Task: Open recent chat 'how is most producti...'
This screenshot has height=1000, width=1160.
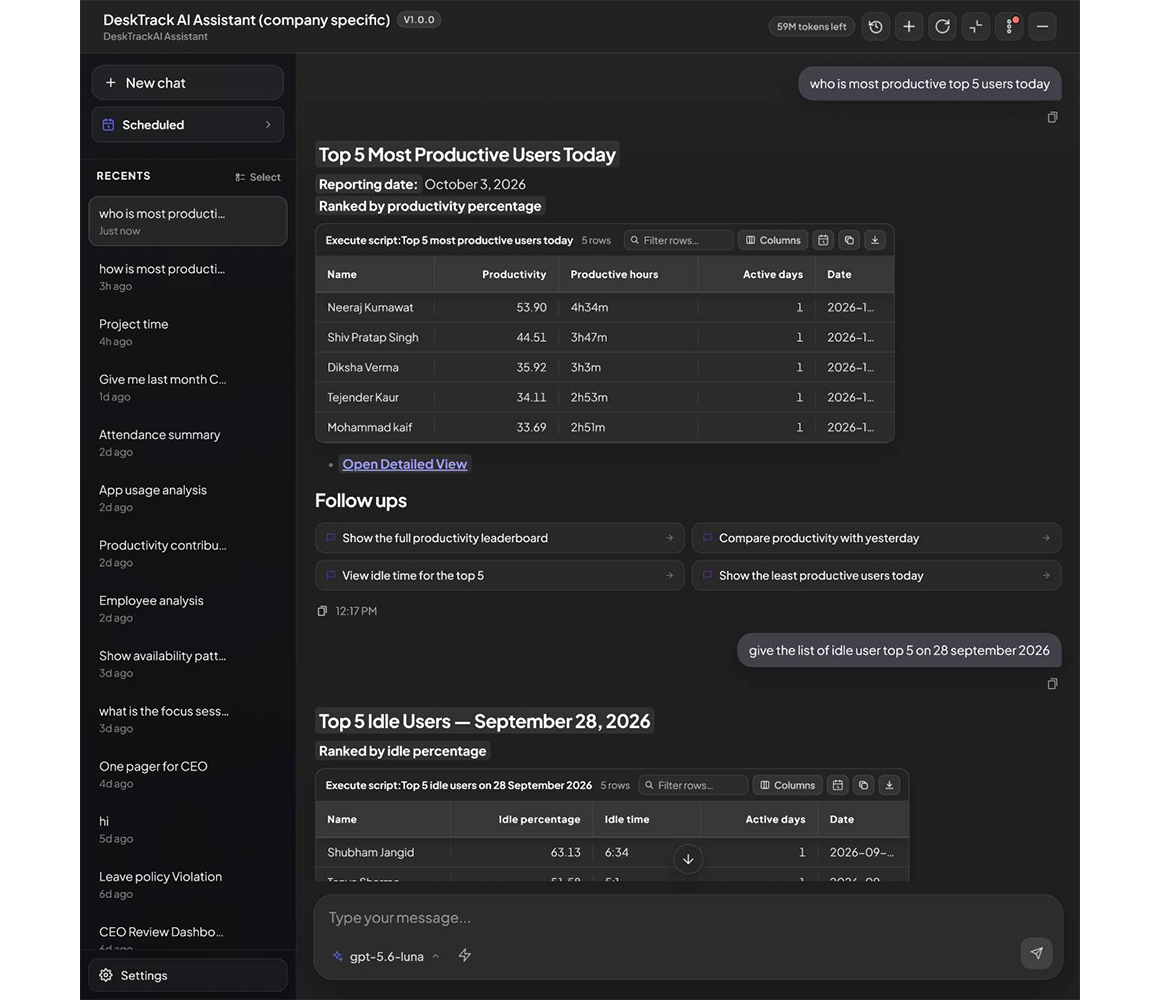Action: click(x=188, y=277)
